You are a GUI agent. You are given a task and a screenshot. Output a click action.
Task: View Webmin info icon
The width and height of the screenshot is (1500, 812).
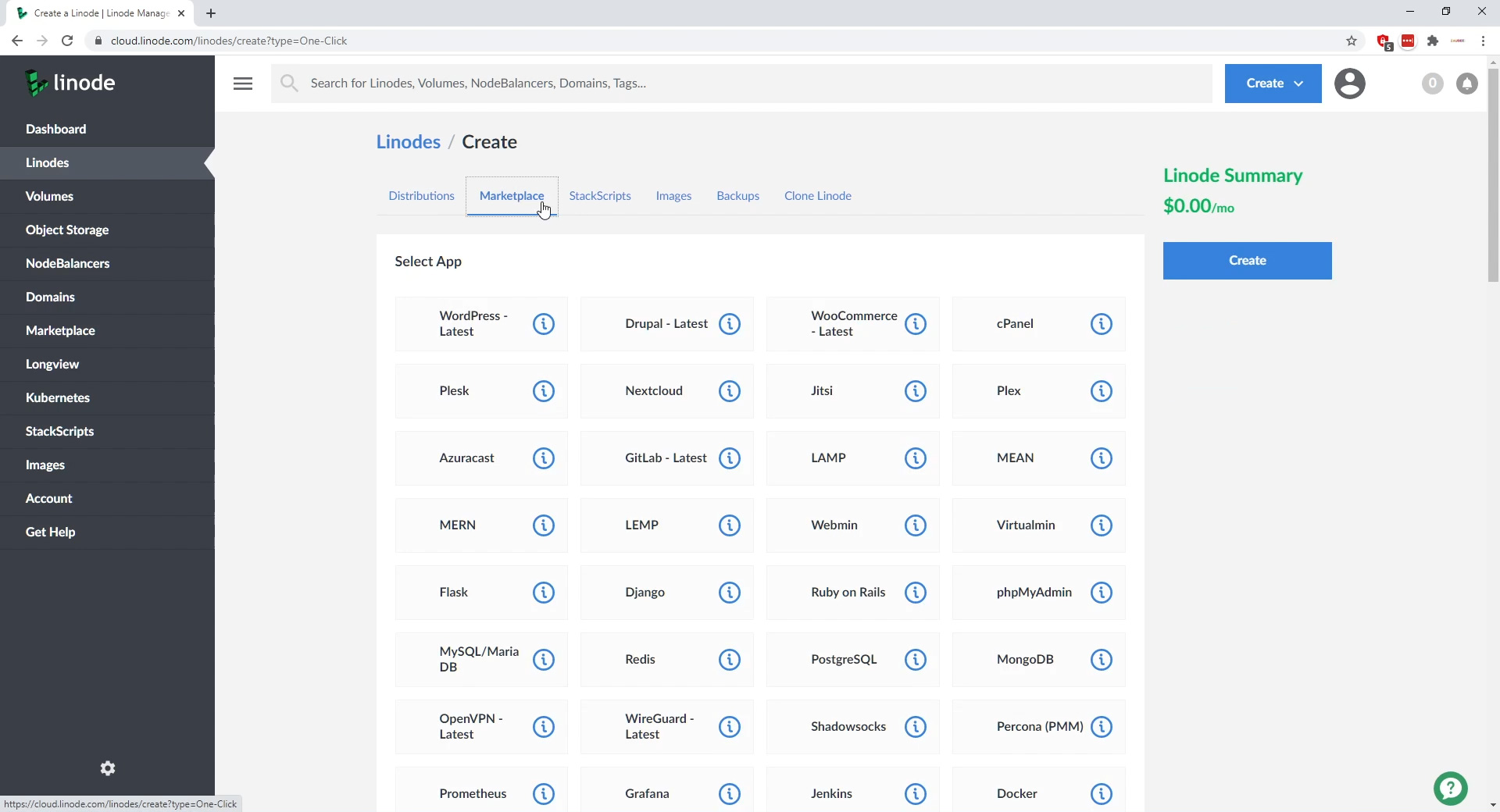[x=916, y=525]
